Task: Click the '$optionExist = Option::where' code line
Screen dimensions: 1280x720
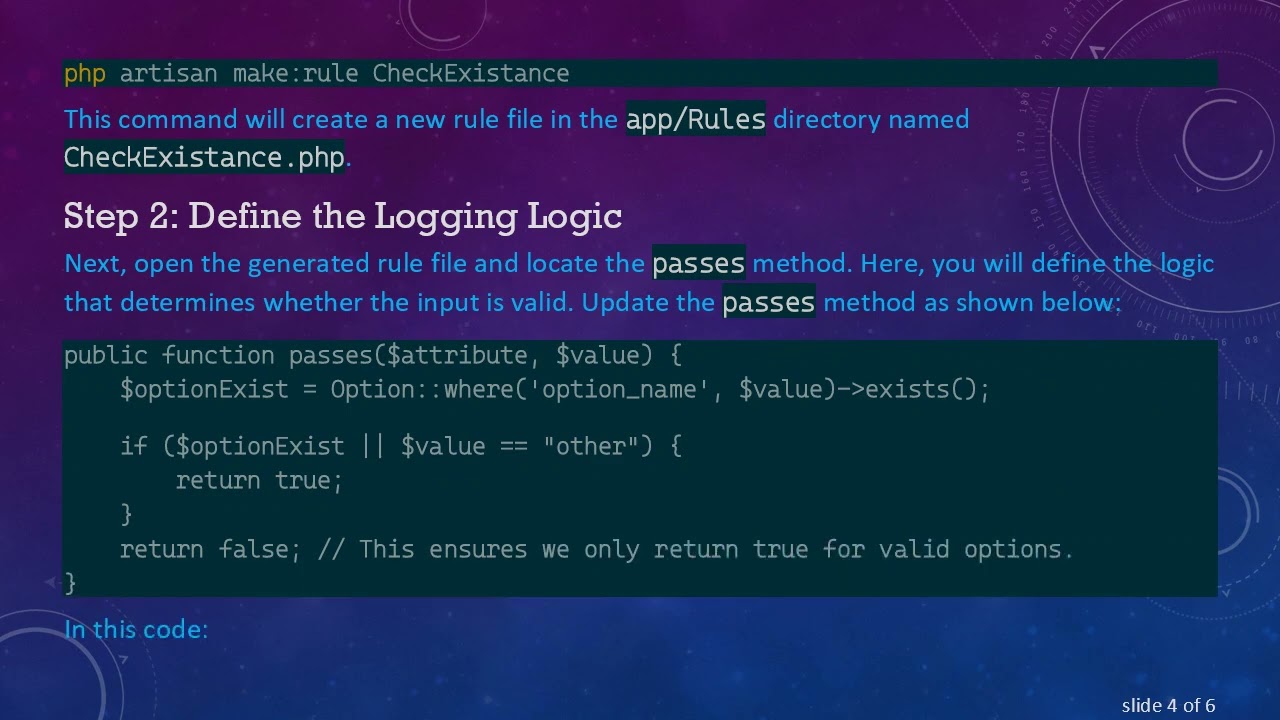Action: click(555, 389)
